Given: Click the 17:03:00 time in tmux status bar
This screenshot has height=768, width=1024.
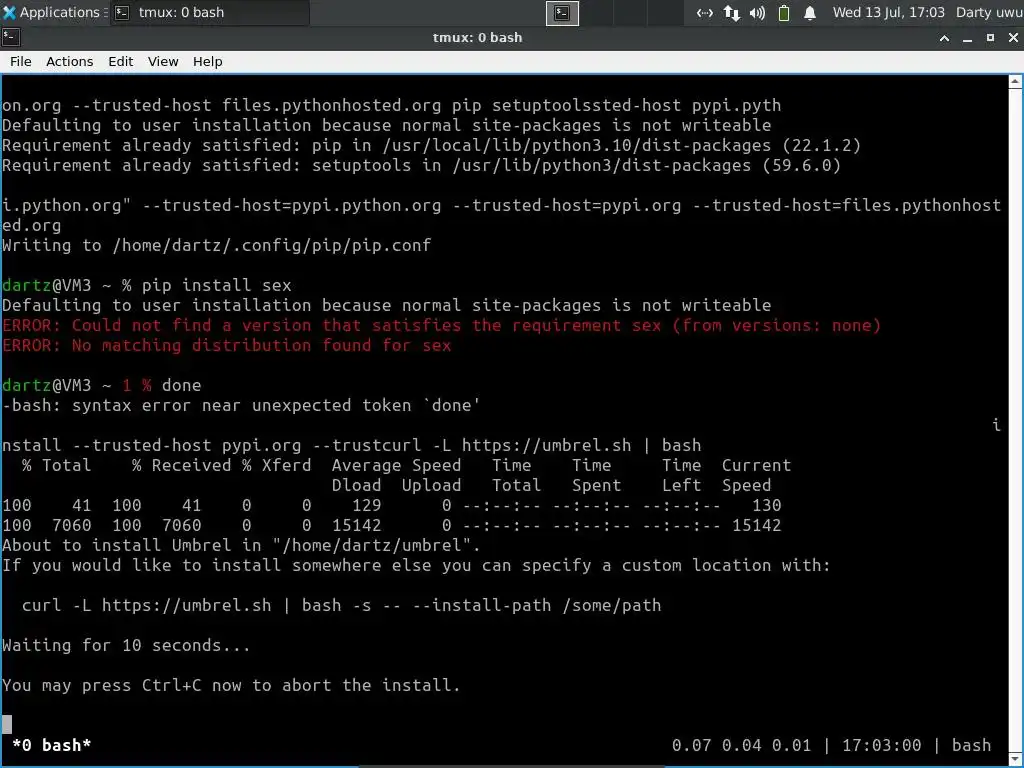Looking at the screenshot, I should pyautogui.click(x=881, y=744).
